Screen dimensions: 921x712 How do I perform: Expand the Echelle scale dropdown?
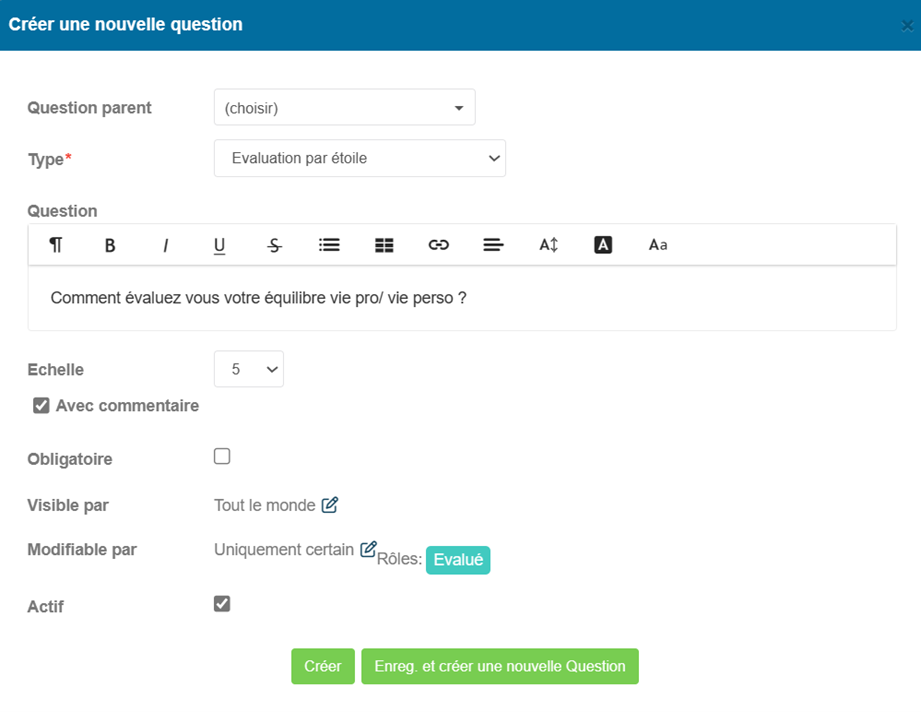(x=248, y=369)
